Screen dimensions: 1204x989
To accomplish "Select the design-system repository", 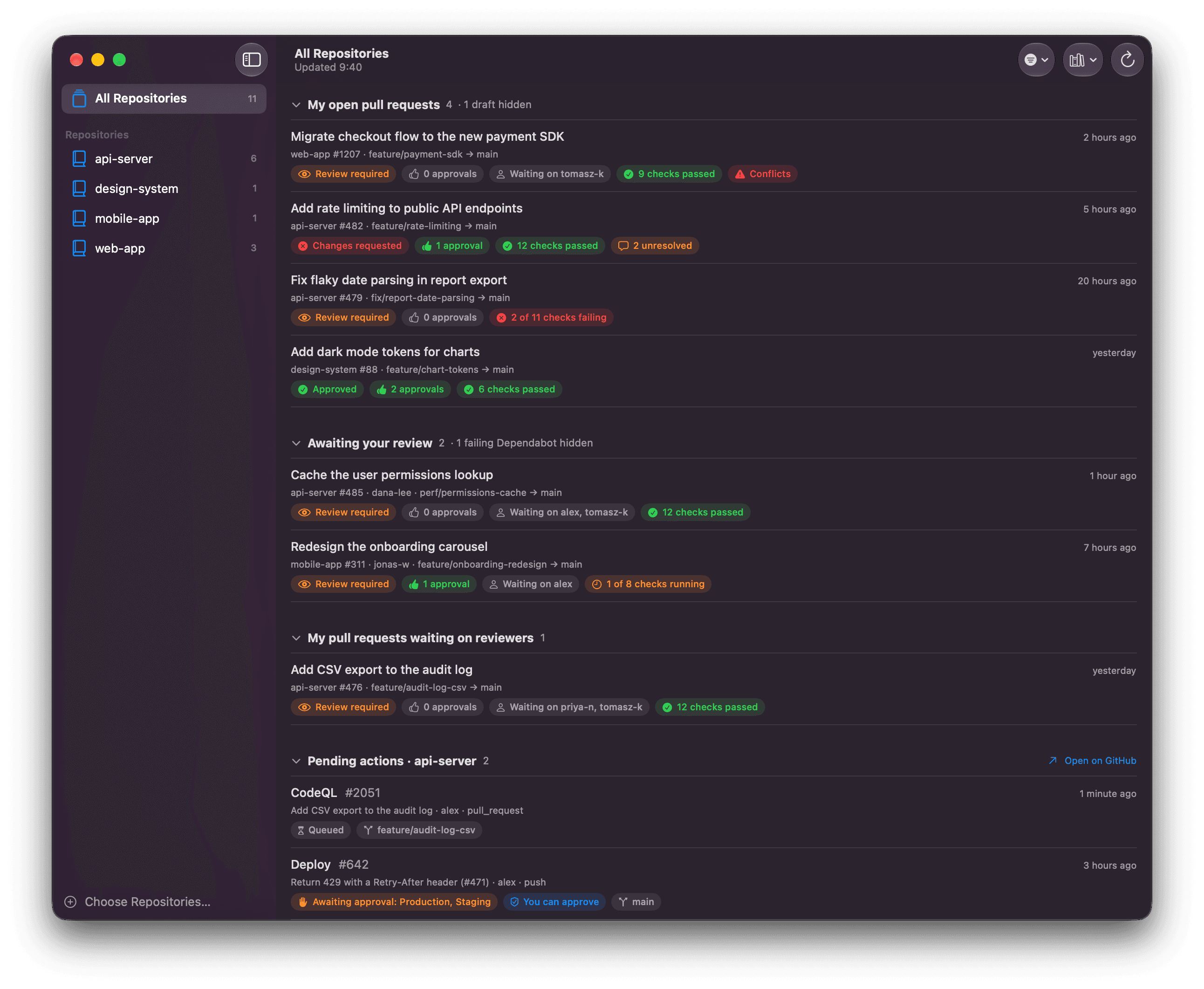I will (x=164, y=188).
